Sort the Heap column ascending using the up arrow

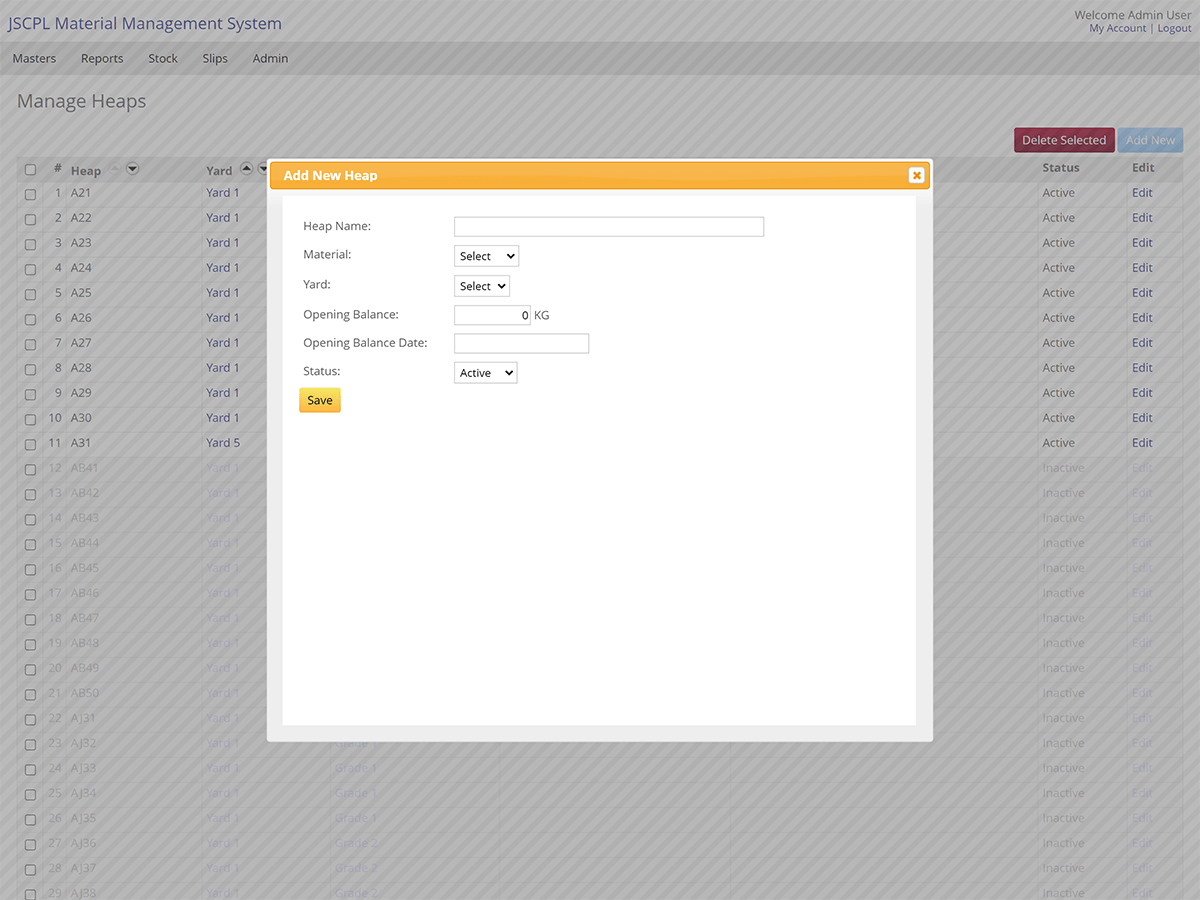tap(114, 169)
